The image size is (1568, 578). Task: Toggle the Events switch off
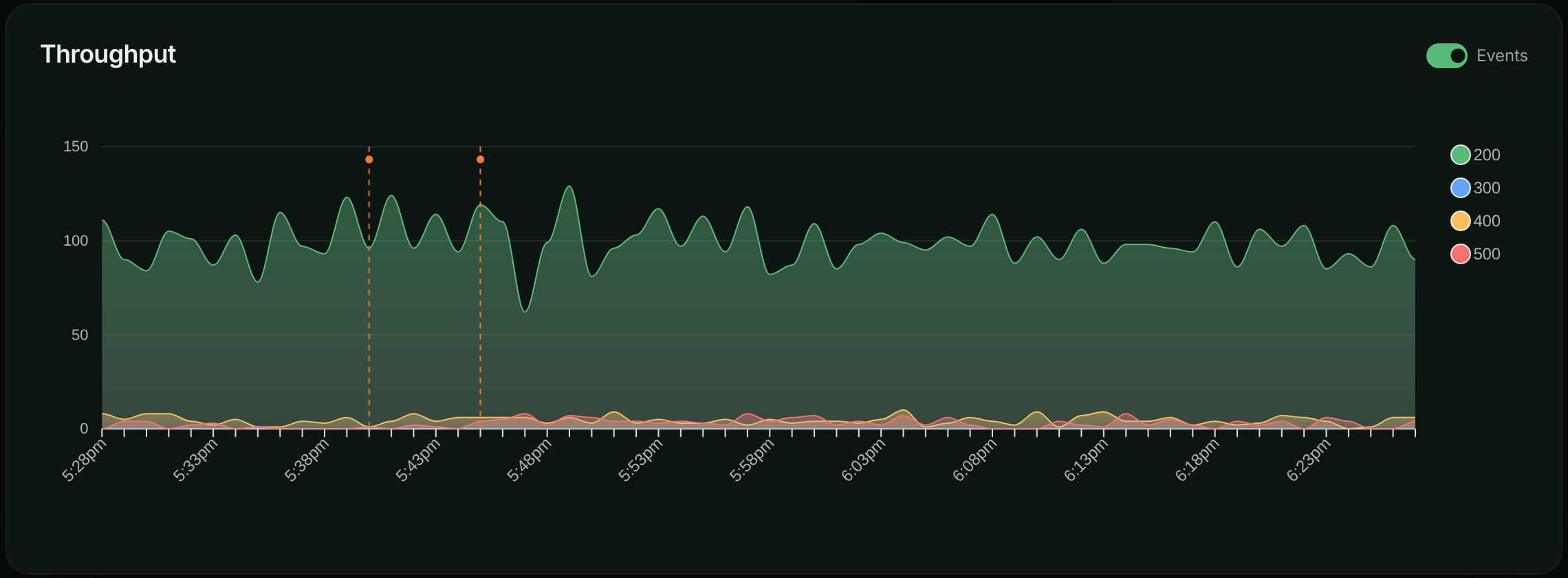[1446, 56]
